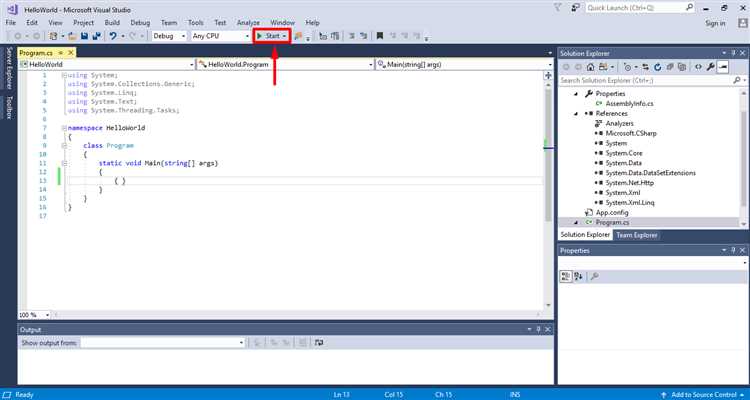Click the Collapse All icon in Solution Explorer

tap(670, 67)
